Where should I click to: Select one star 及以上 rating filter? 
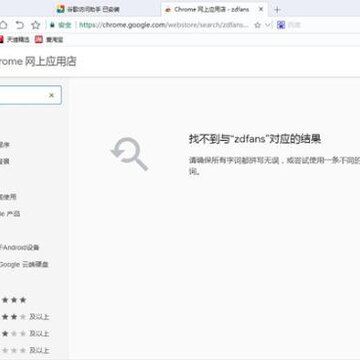[25, 334]
